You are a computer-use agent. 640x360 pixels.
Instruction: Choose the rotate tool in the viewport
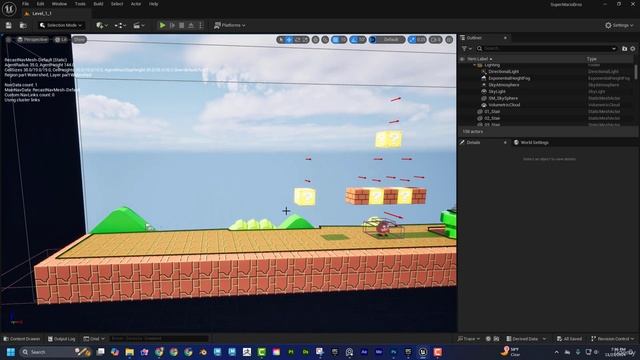[297, 40]
